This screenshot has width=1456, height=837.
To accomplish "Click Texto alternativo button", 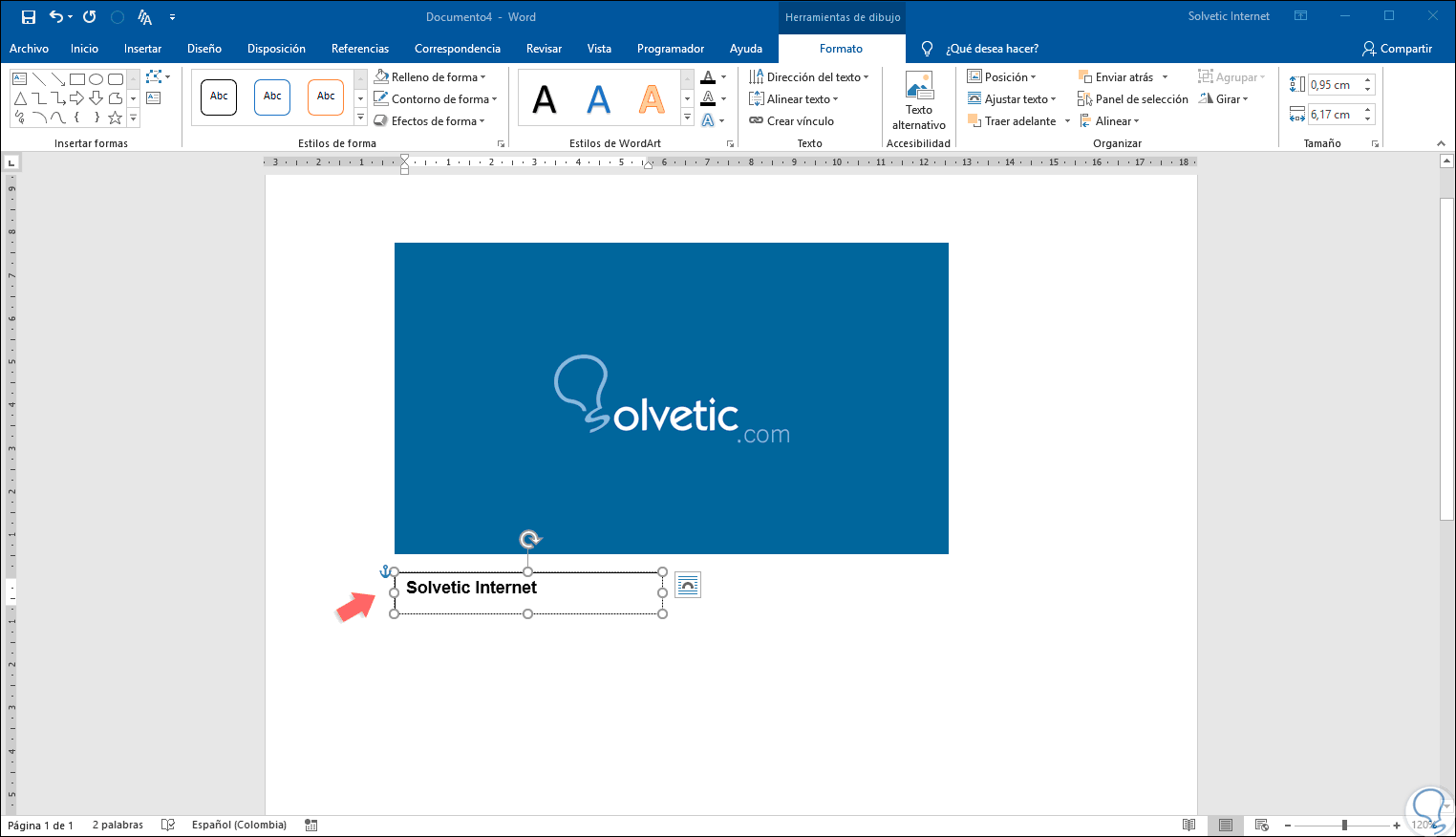I will coord(919,101).
